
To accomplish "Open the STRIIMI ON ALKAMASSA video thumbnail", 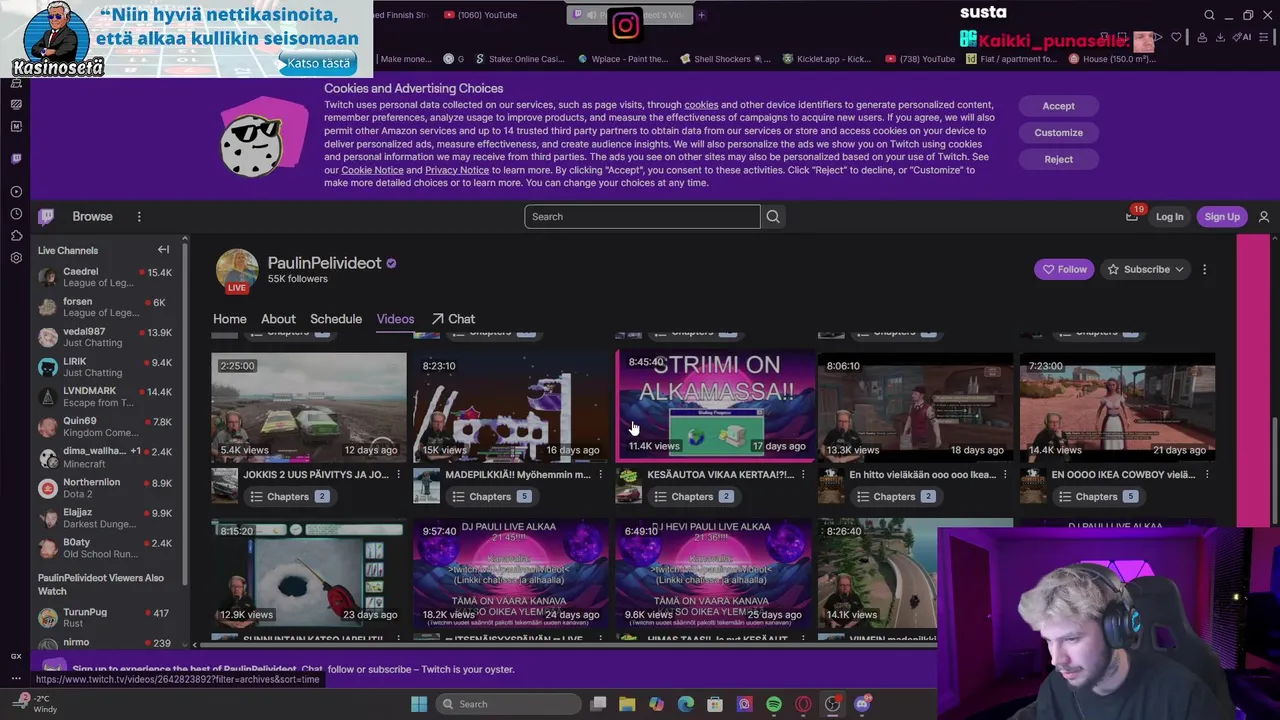I will (715, 404).
